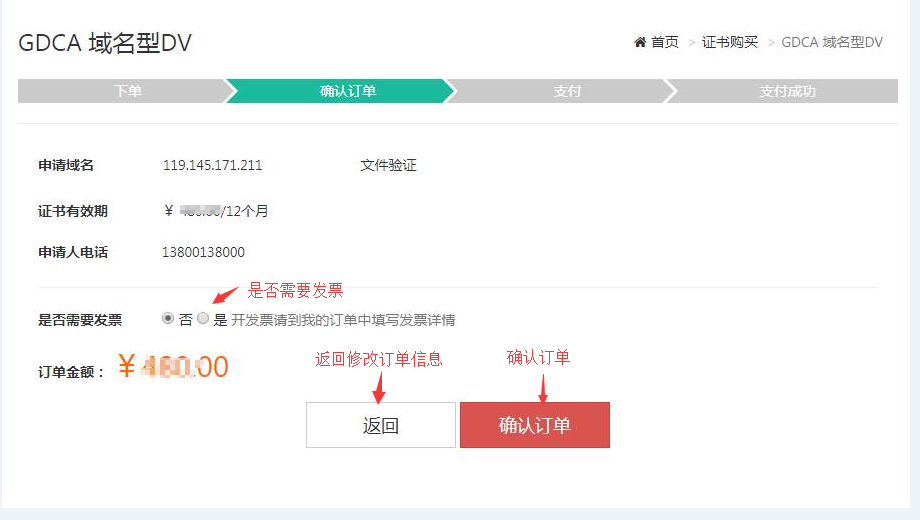Click the phone number 13800138000
Screen dimensions: 920x520
[x=203, y=252]
